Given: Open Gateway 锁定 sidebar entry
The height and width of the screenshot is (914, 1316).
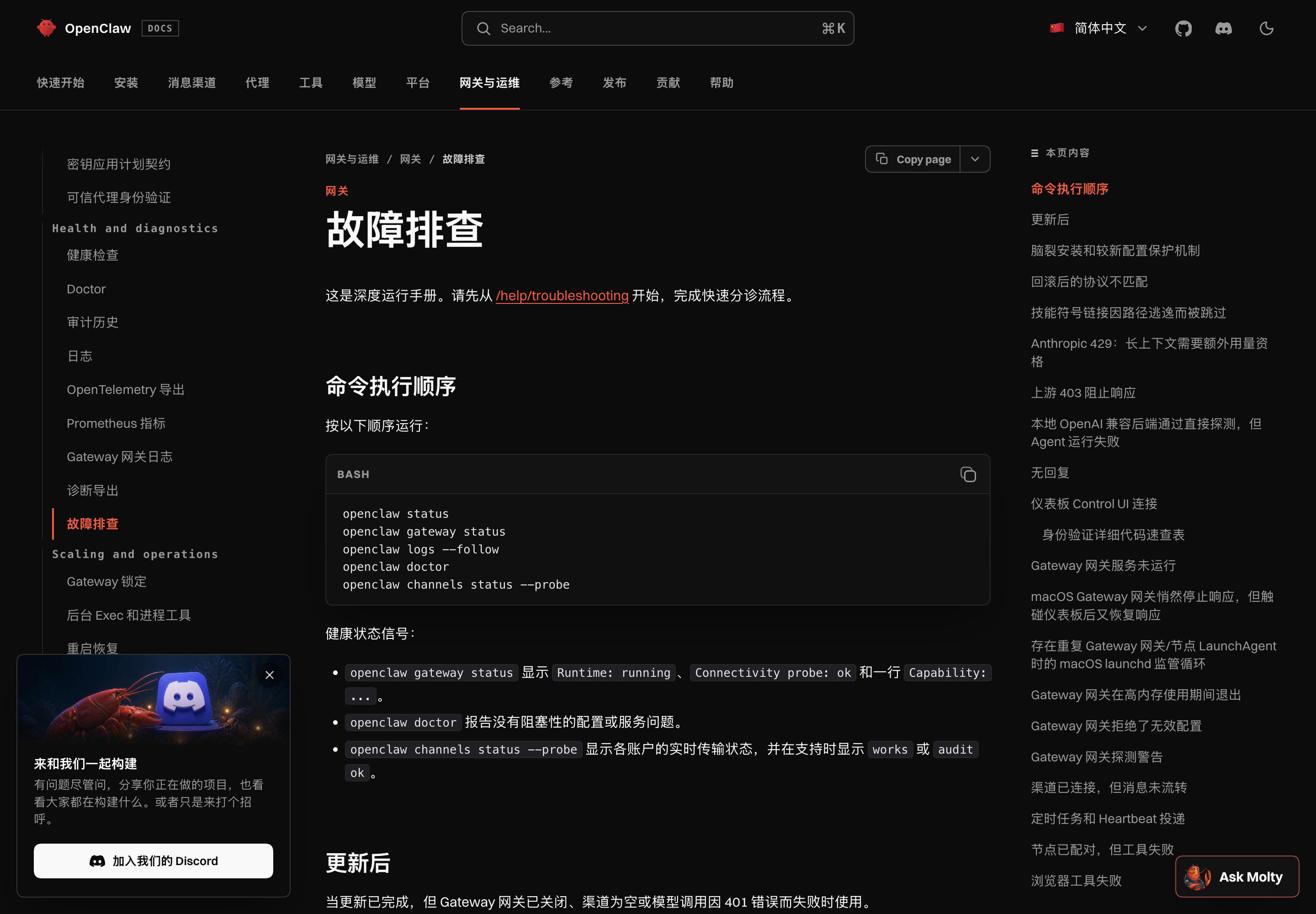Looking at the screenshot, I should [107, 582].
